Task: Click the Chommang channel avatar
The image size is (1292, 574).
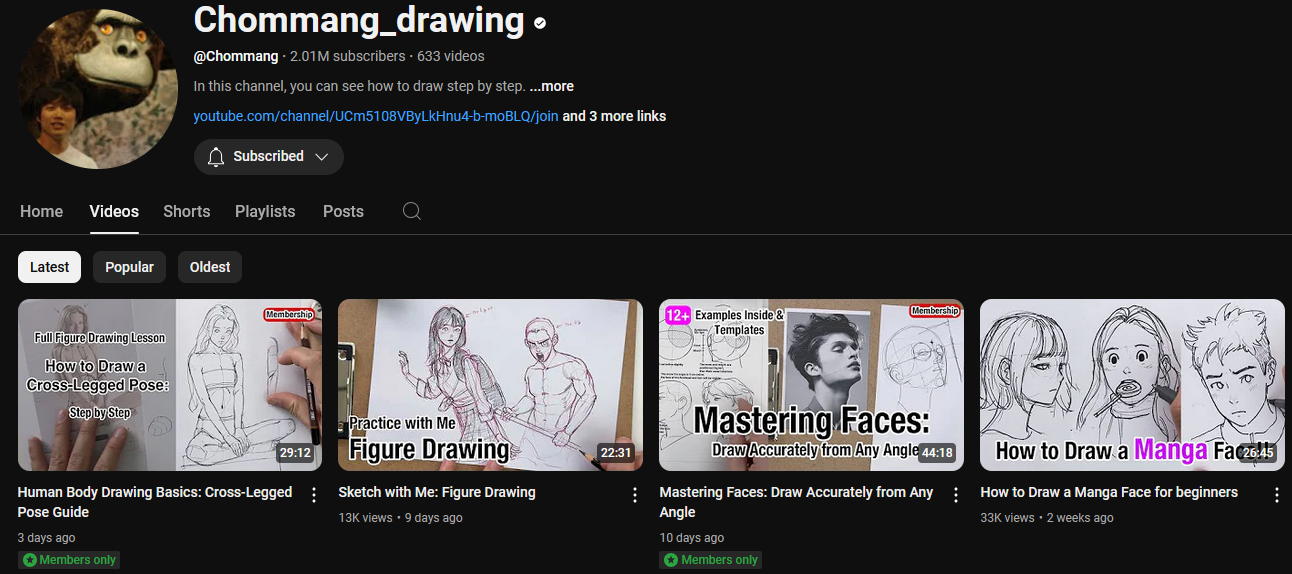Action: coord(98,89)
